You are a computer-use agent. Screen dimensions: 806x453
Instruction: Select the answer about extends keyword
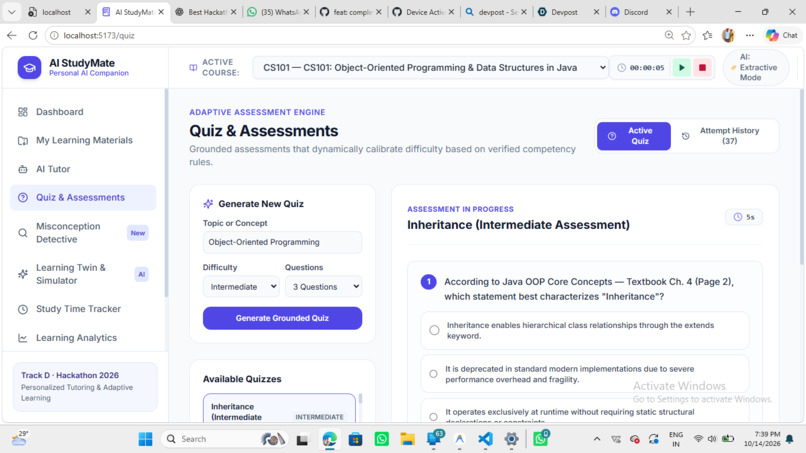[584, 330]
